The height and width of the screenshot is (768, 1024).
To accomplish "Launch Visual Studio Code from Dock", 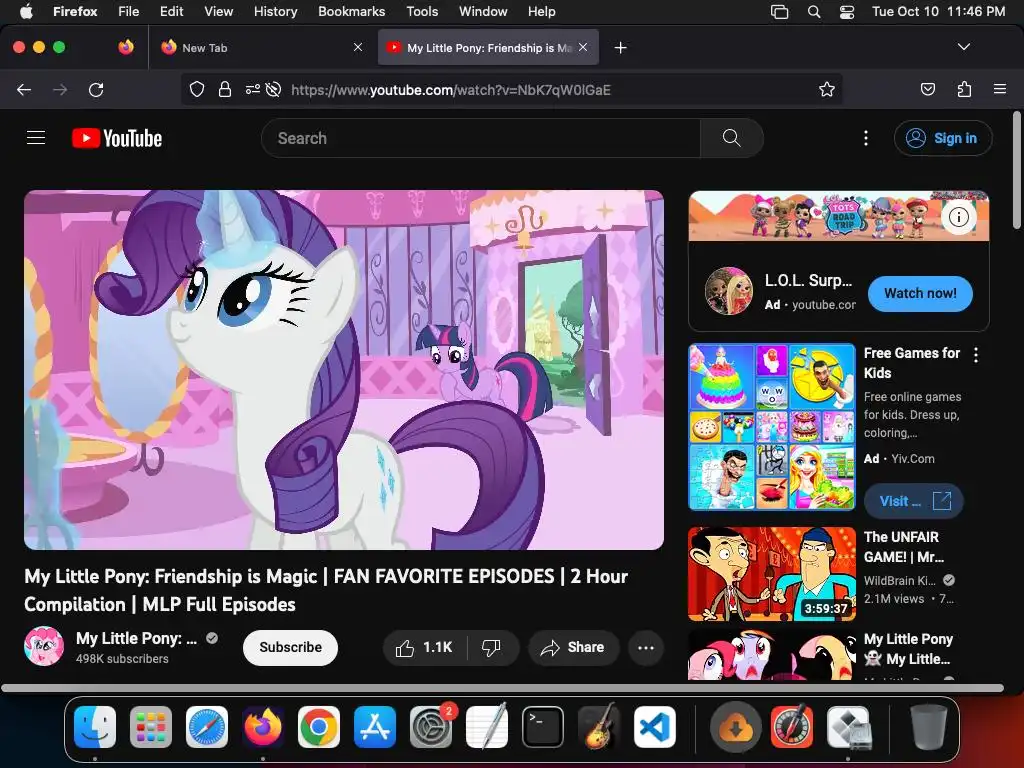I will 654,728.
